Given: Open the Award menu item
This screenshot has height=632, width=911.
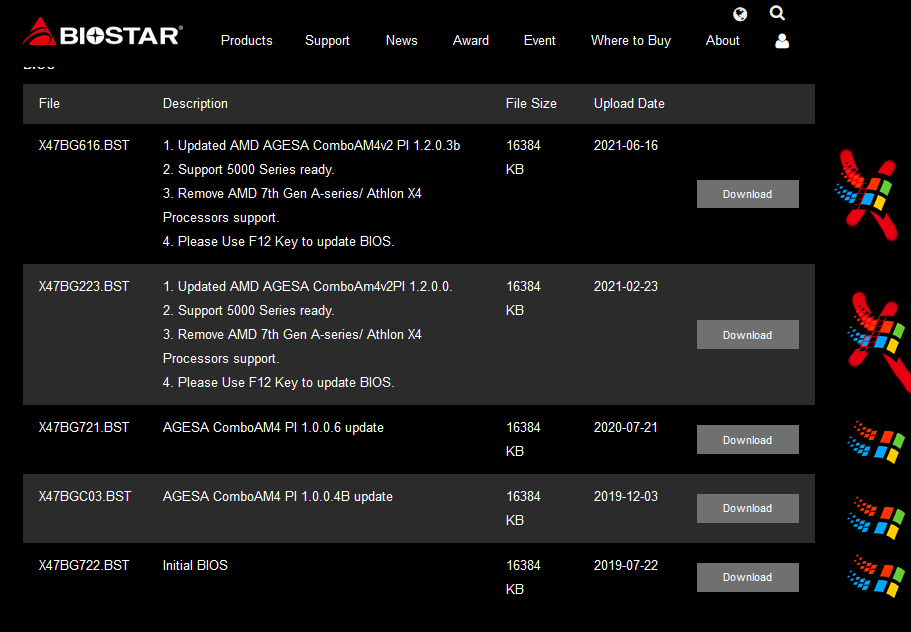Looking at the screenshot, I should [471, 41].
